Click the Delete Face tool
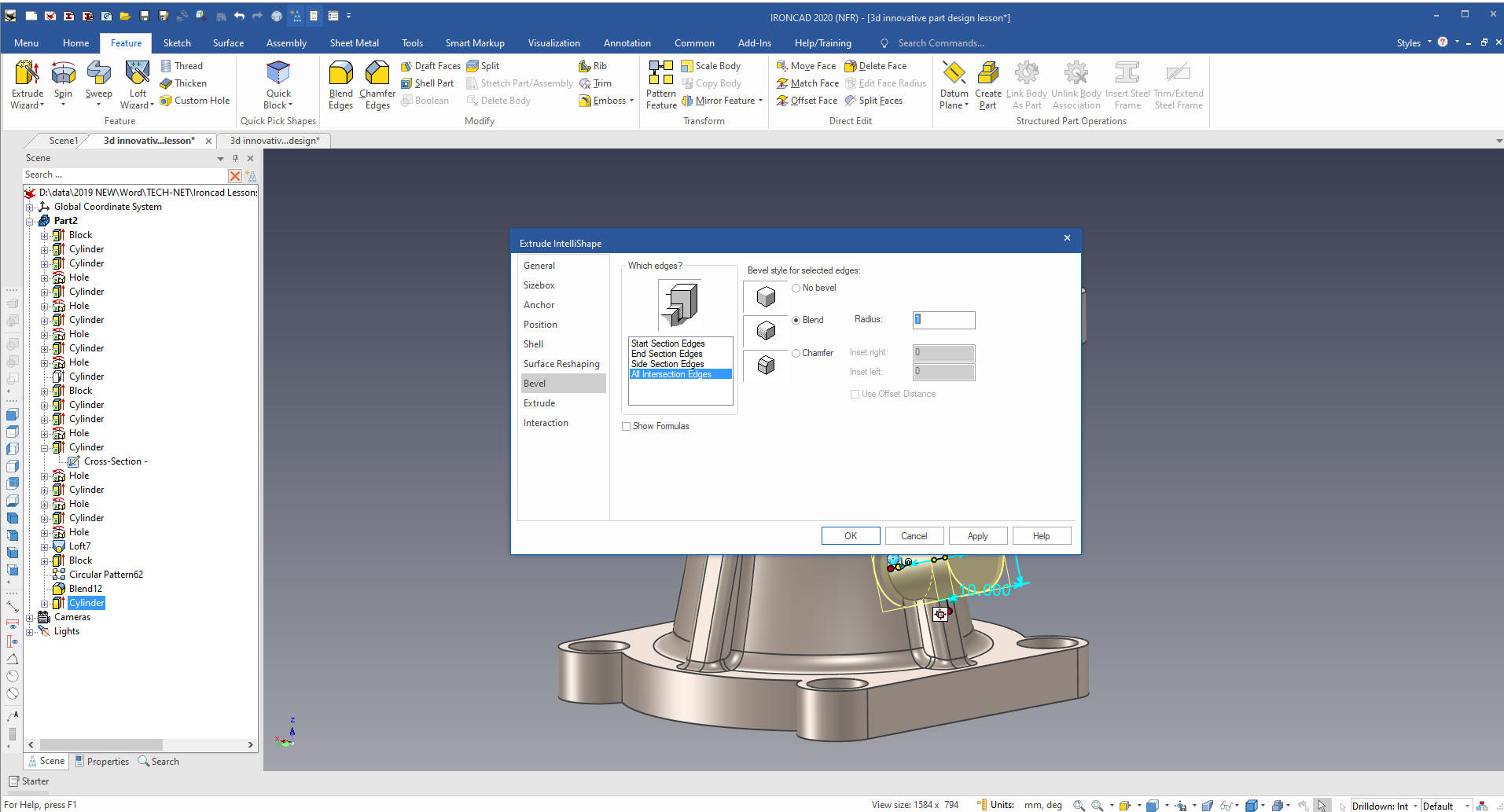Screen dimensions: 1504x812 [875, 66]
